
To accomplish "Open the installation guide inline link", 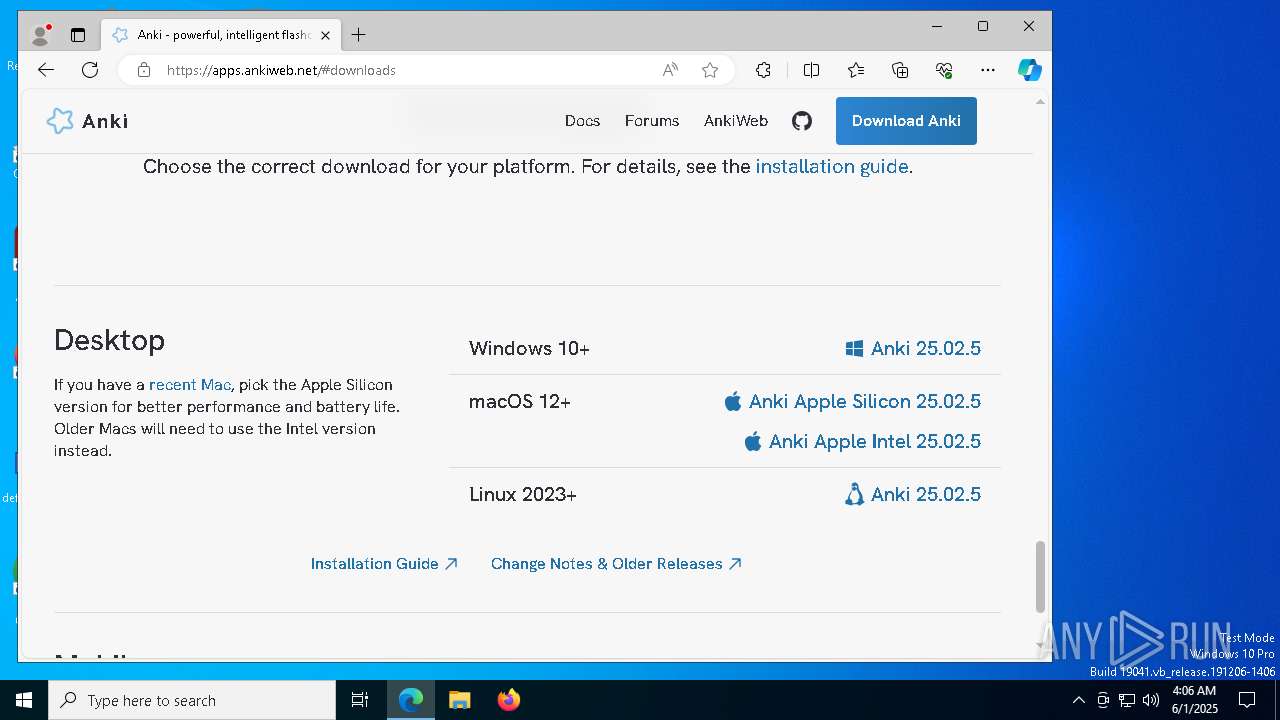I will tap(832, 167).
